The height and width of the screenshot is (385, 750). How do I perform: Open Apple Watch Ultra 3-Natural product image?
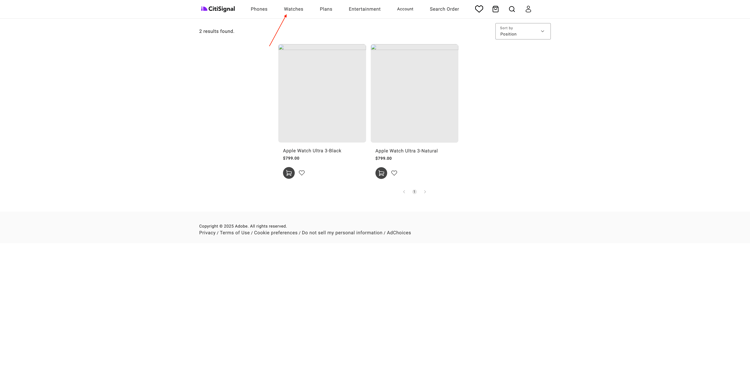coord(414,93)
